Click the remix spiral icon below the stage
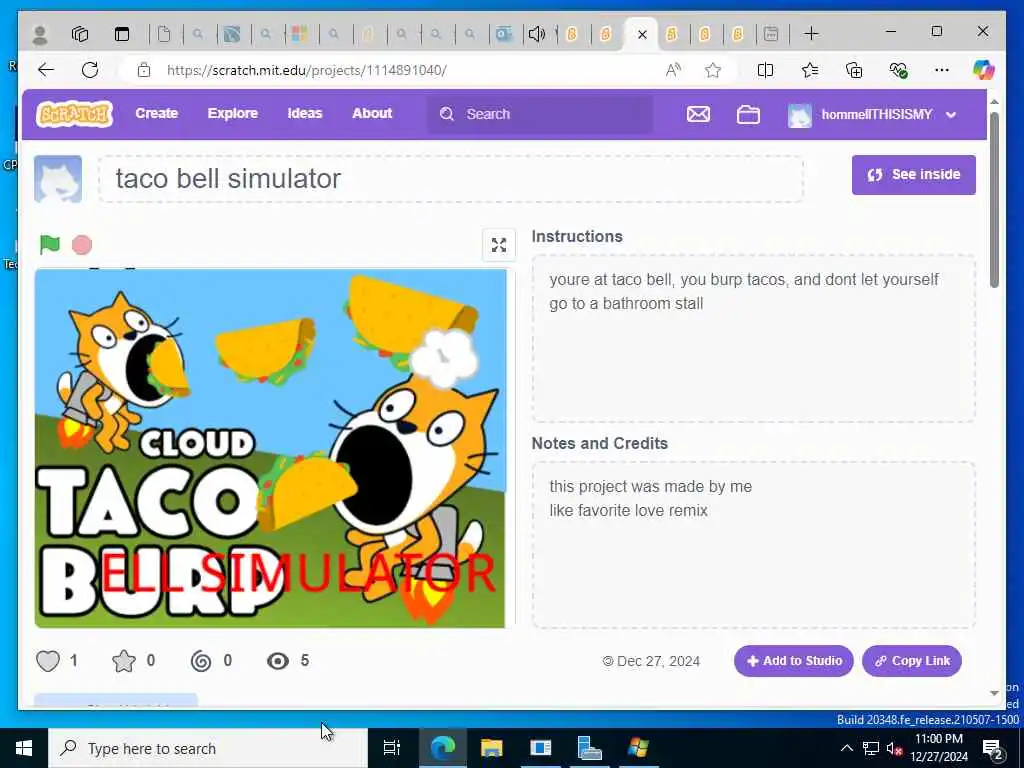Screen dimensions: 1024x768 coord(201,661)
